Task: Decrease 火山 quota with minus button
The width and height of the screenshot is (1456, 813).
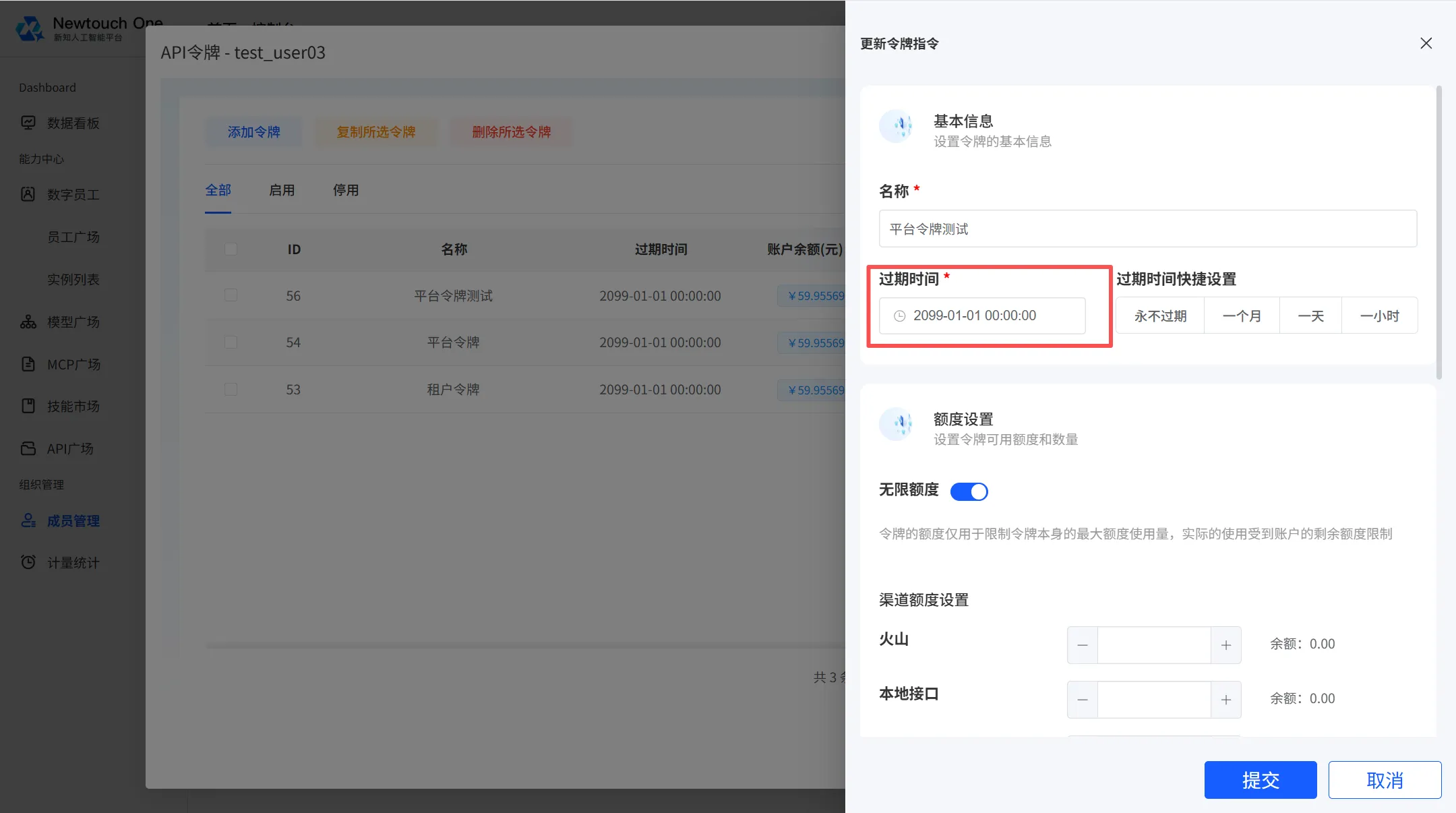Action: (x=1083, y=645)
